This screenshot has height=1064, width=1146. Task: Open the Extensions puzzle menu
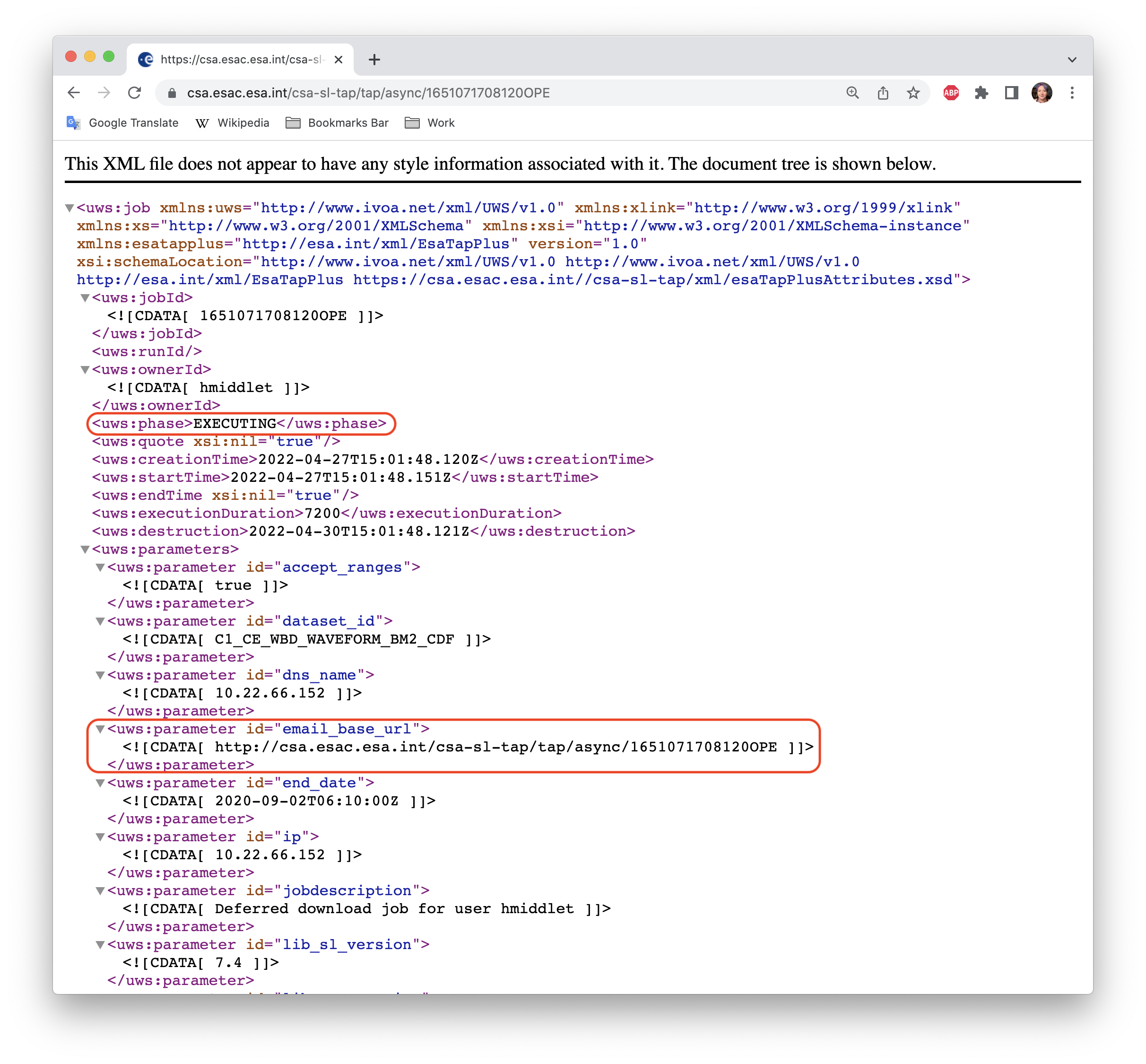click(981, 93)
